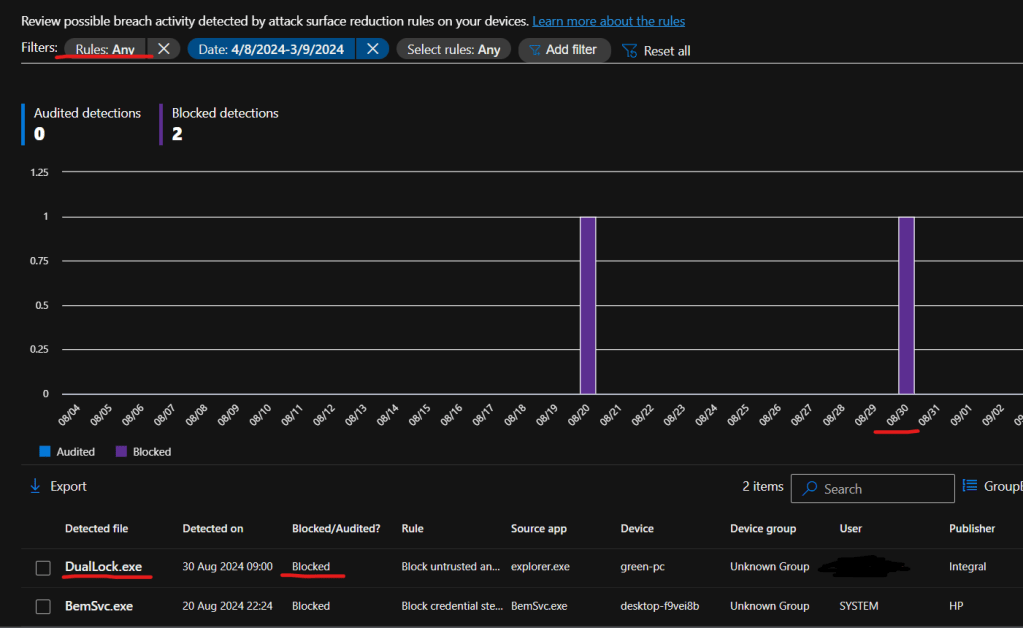Viewport: 1023px width, 628px height.
Task: Sort by the Detected file column header
Action: tap(96, 528)
